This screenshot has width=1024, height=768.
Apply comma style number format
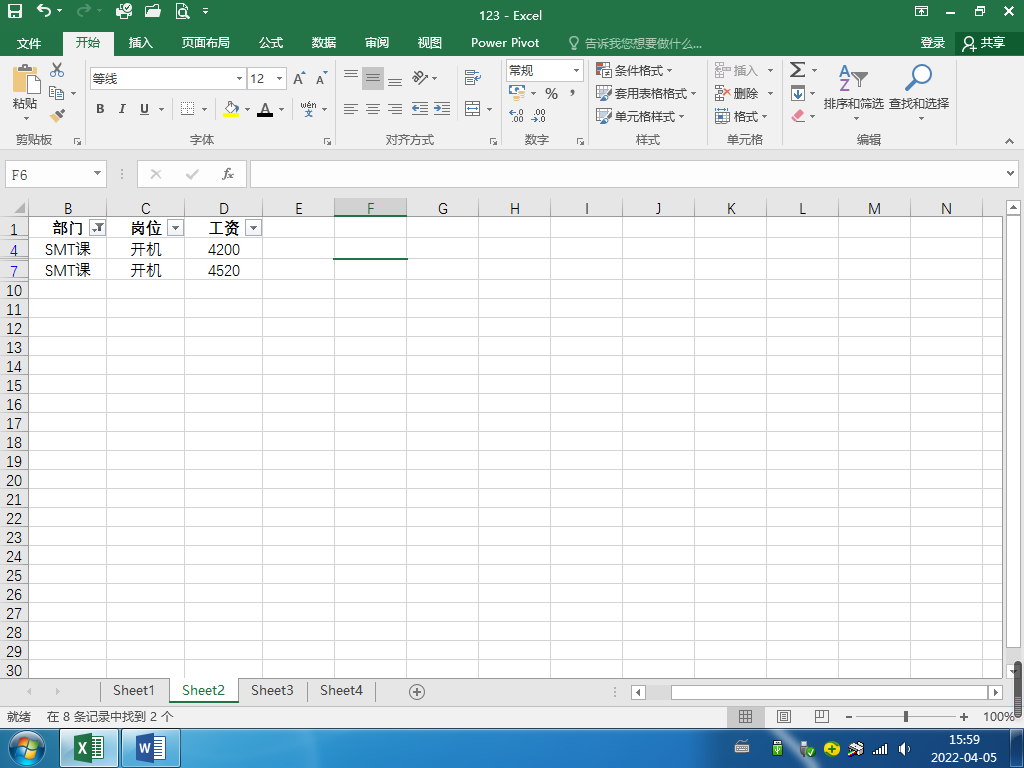click(x=573, y=93)
